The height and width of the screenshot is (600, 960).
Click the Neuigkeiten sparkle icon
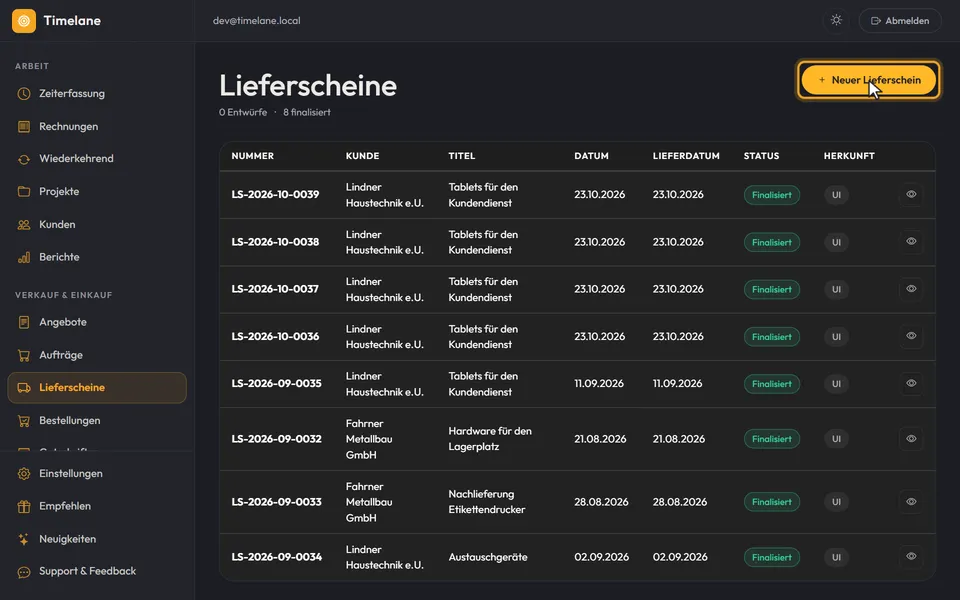point(24,539)
